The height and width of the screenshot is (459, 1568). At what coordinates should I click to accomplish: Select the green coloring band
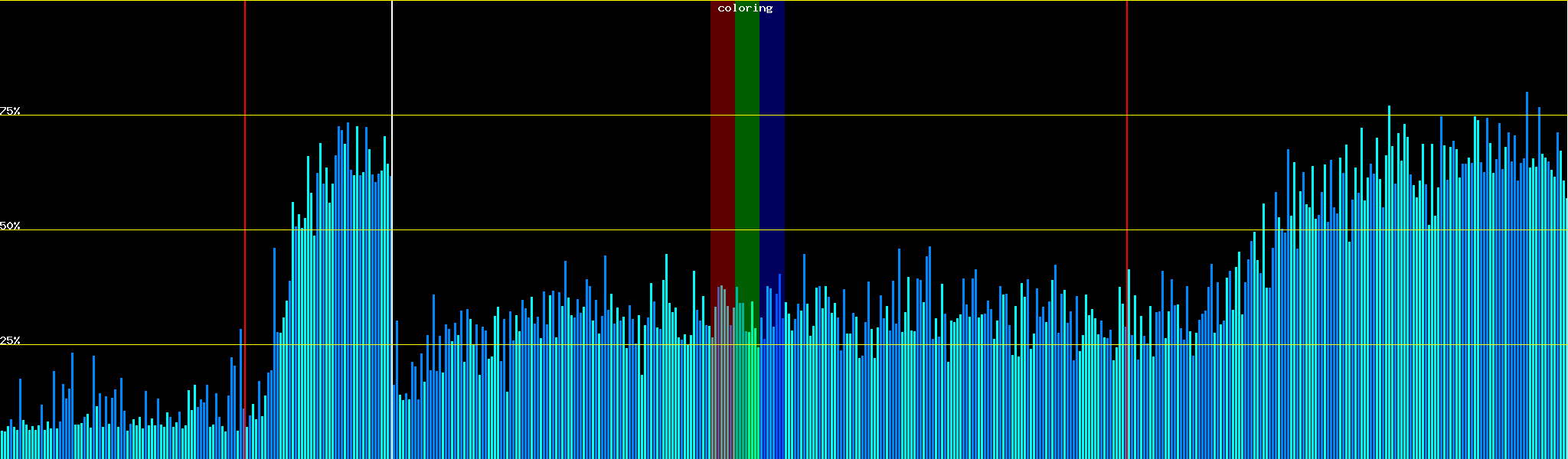746,153
